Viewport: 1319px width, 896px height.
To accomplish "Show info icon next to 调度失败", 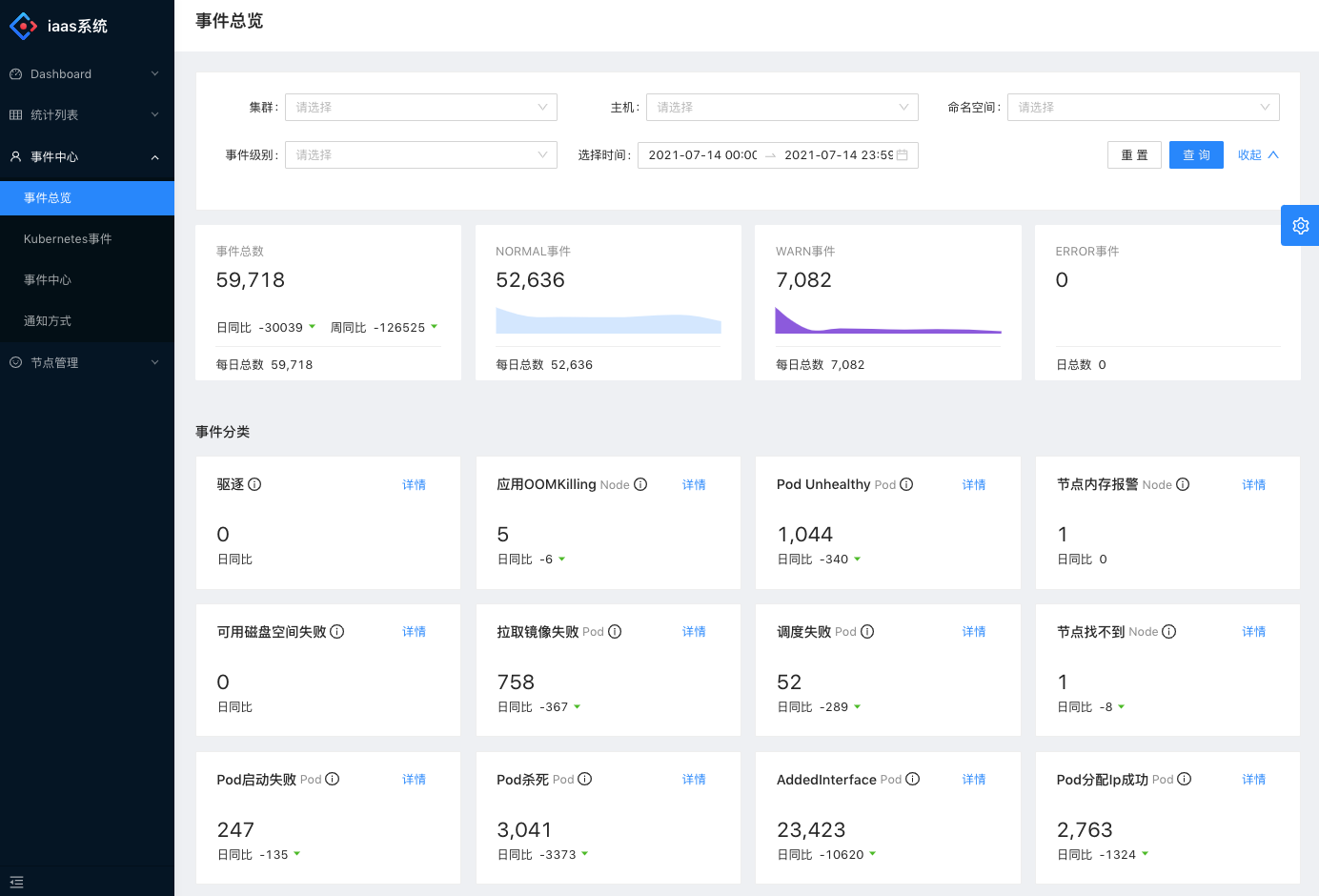I will (867, 631).
